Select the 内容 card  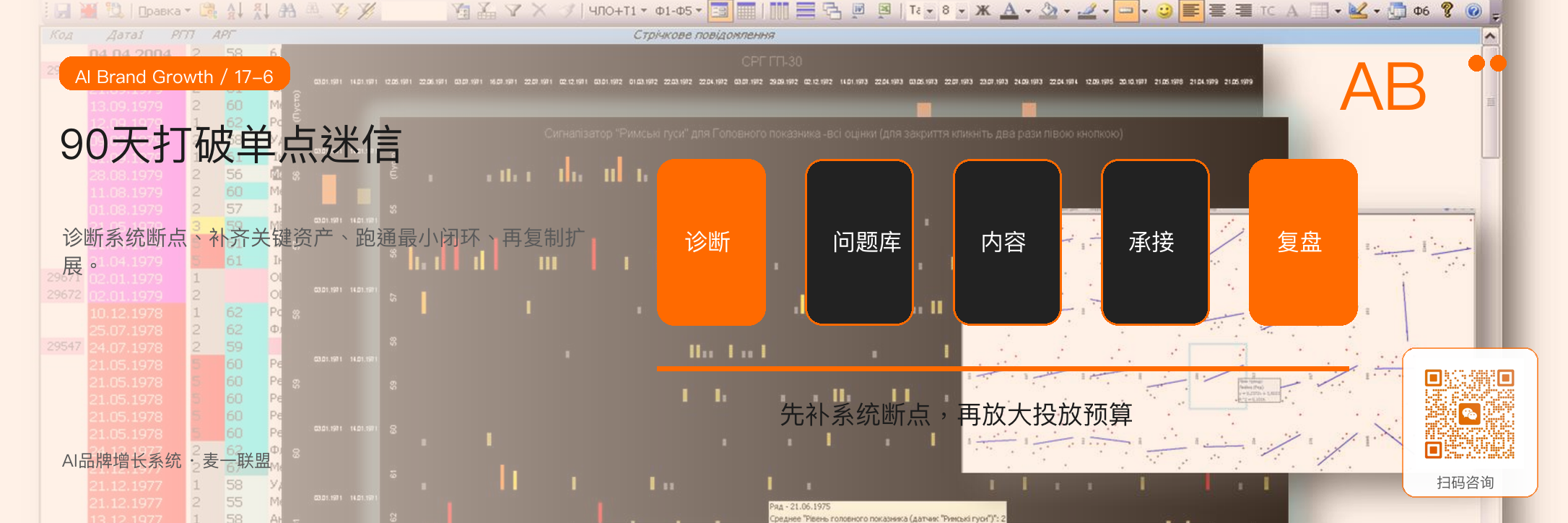tap(1007, 242)
